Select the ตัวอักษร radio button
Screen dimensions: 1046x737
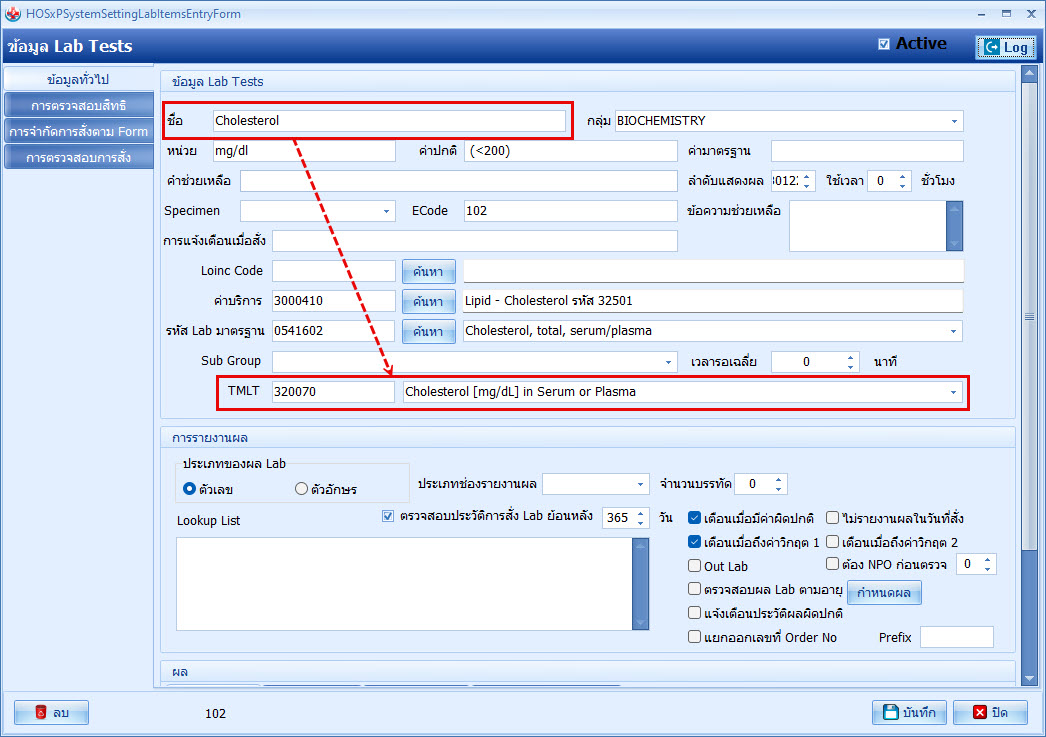click(x=302, y=489)
